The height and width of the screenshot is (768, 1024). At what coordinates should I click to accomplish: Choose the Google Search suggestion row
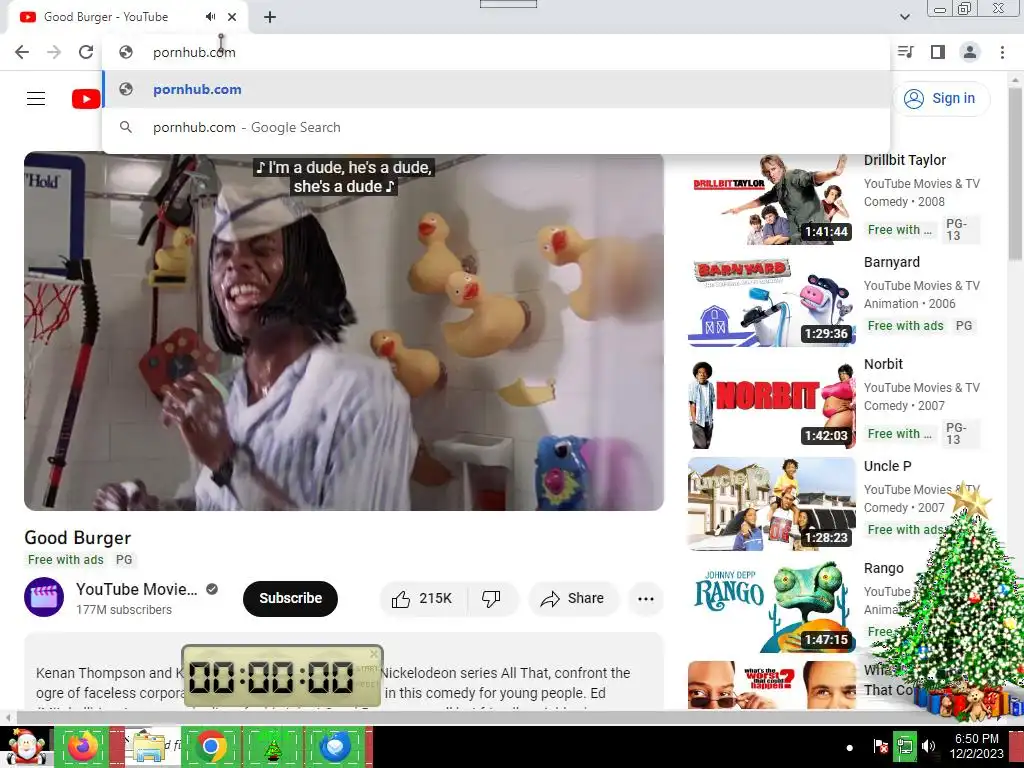[x=496, y=127]
